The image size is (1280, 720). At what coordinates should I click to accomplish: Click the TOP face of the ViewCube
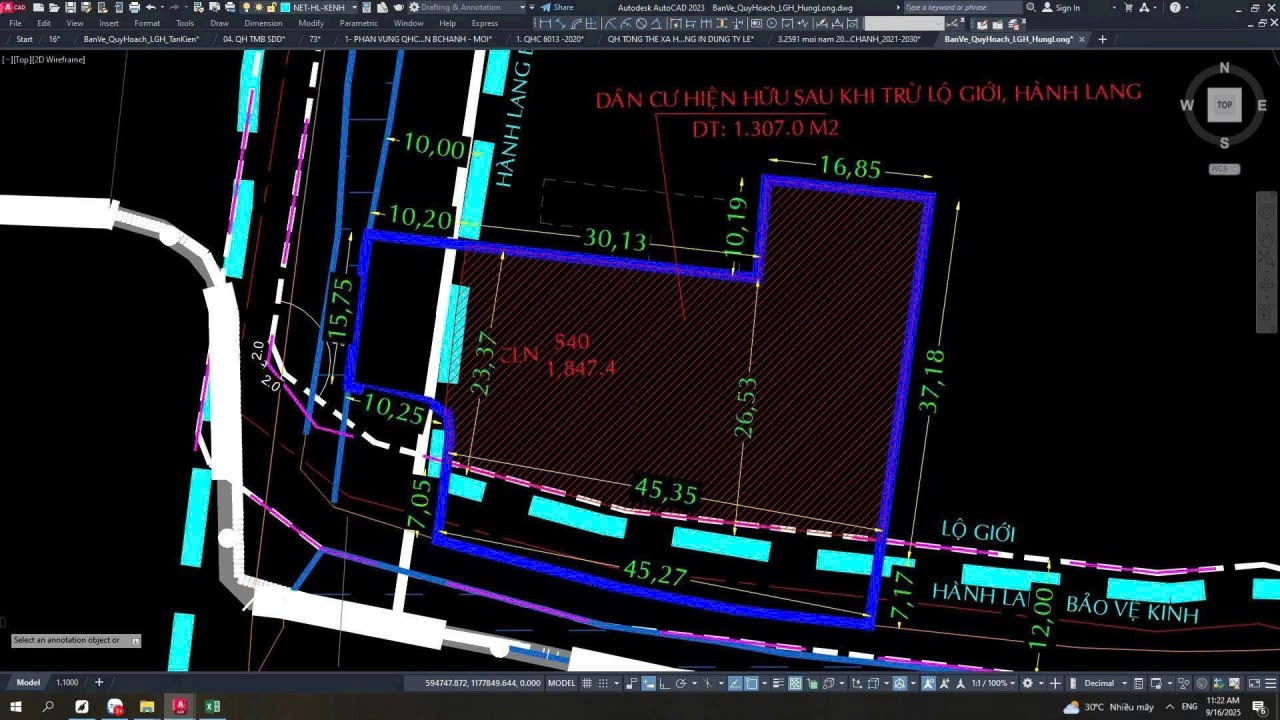point(1224,105)
